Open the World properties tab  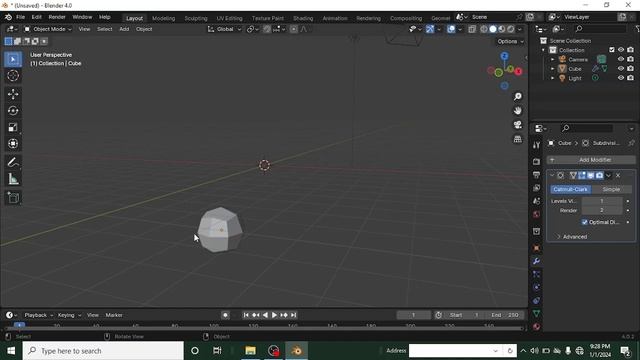(536, 214)
